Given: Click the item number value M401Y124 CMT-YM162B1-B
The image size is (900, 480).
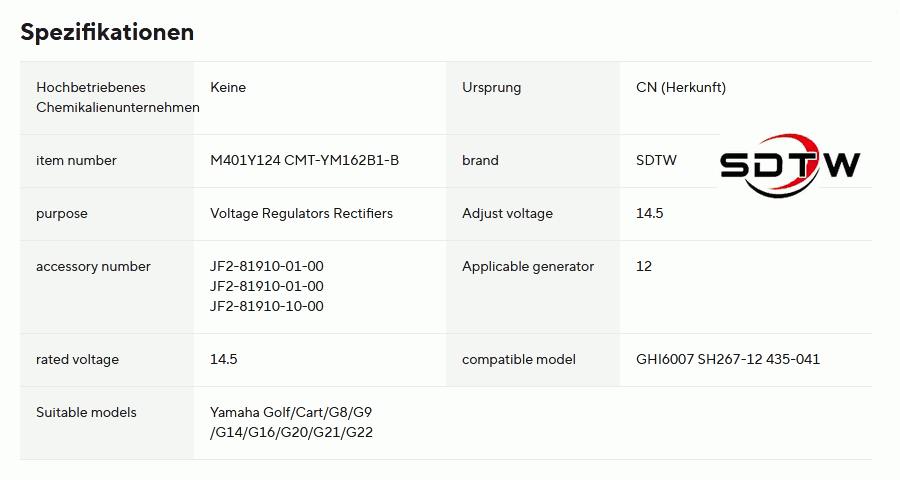Looking at the screenshot, I should click(304, 161).
